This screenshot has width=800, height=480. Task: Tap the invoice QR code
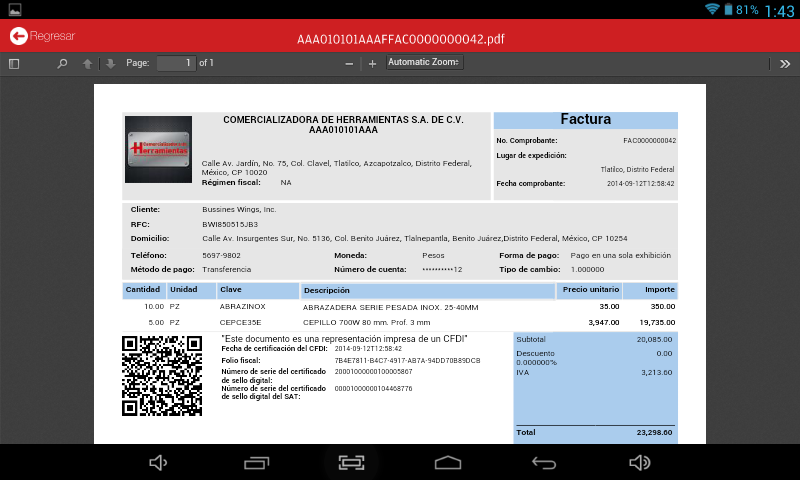[x=162, y=375]
